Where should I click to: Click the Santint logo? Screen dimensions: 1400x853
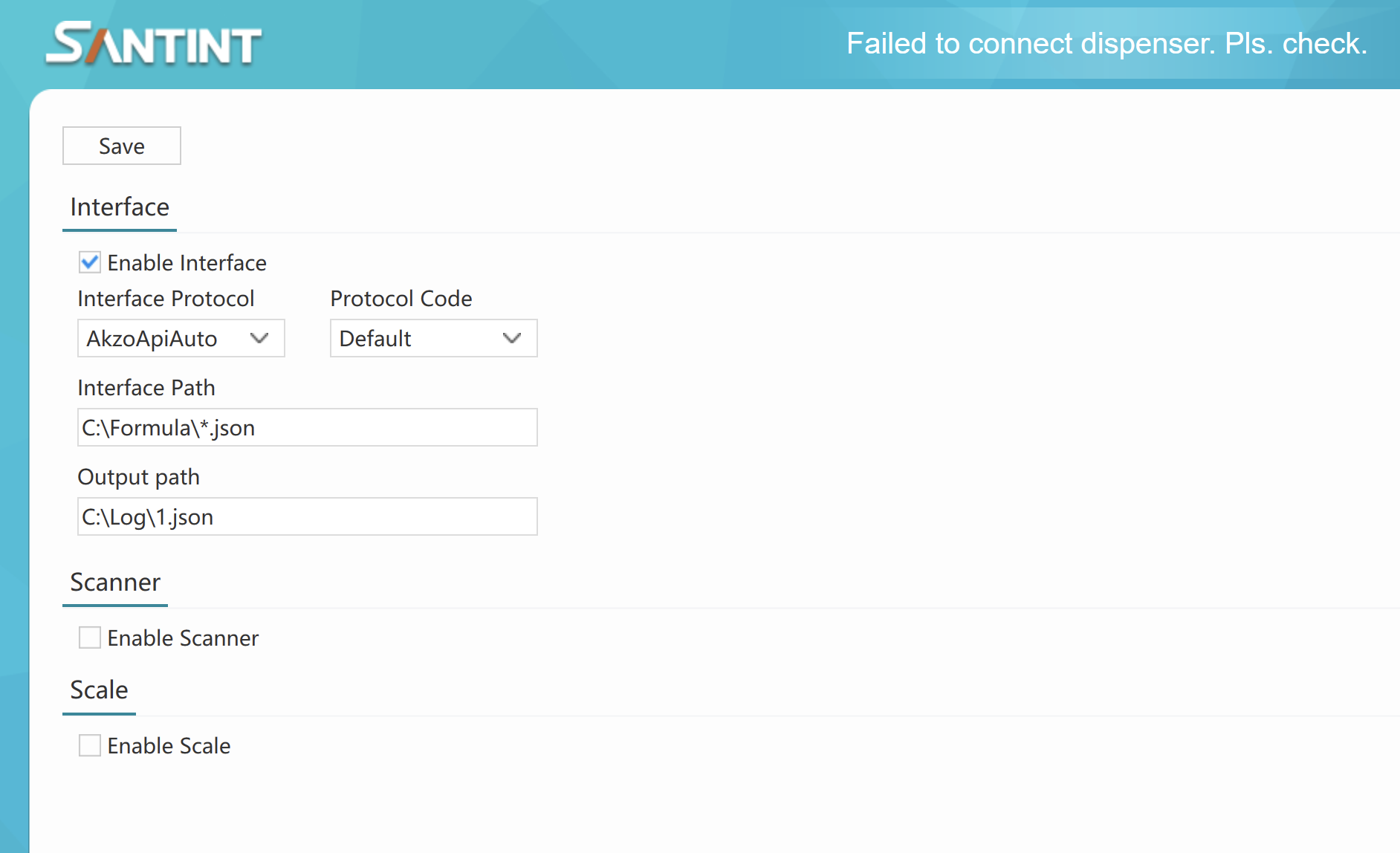coord(154,44)
